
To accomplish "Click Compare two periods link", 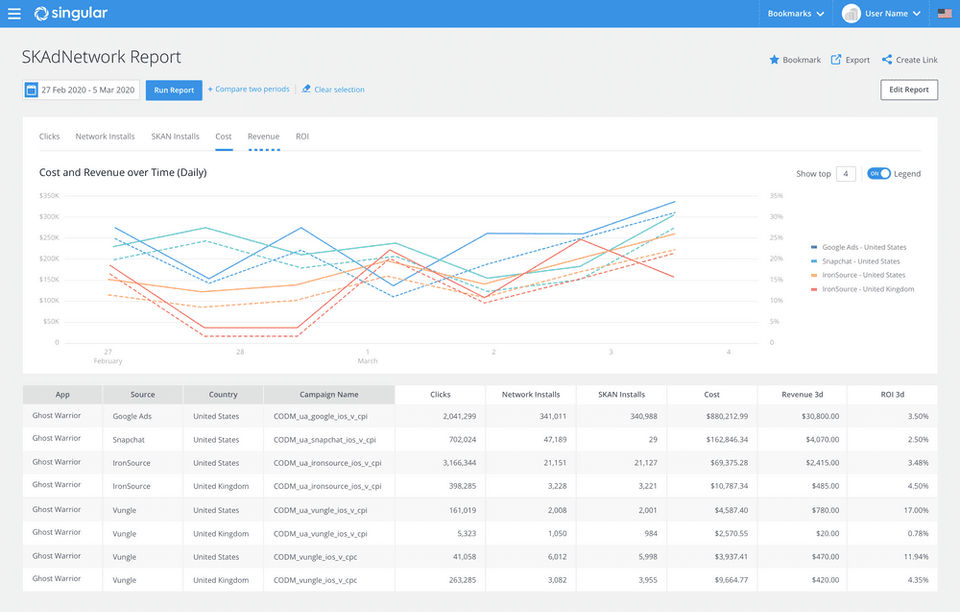I will (249, 89).
